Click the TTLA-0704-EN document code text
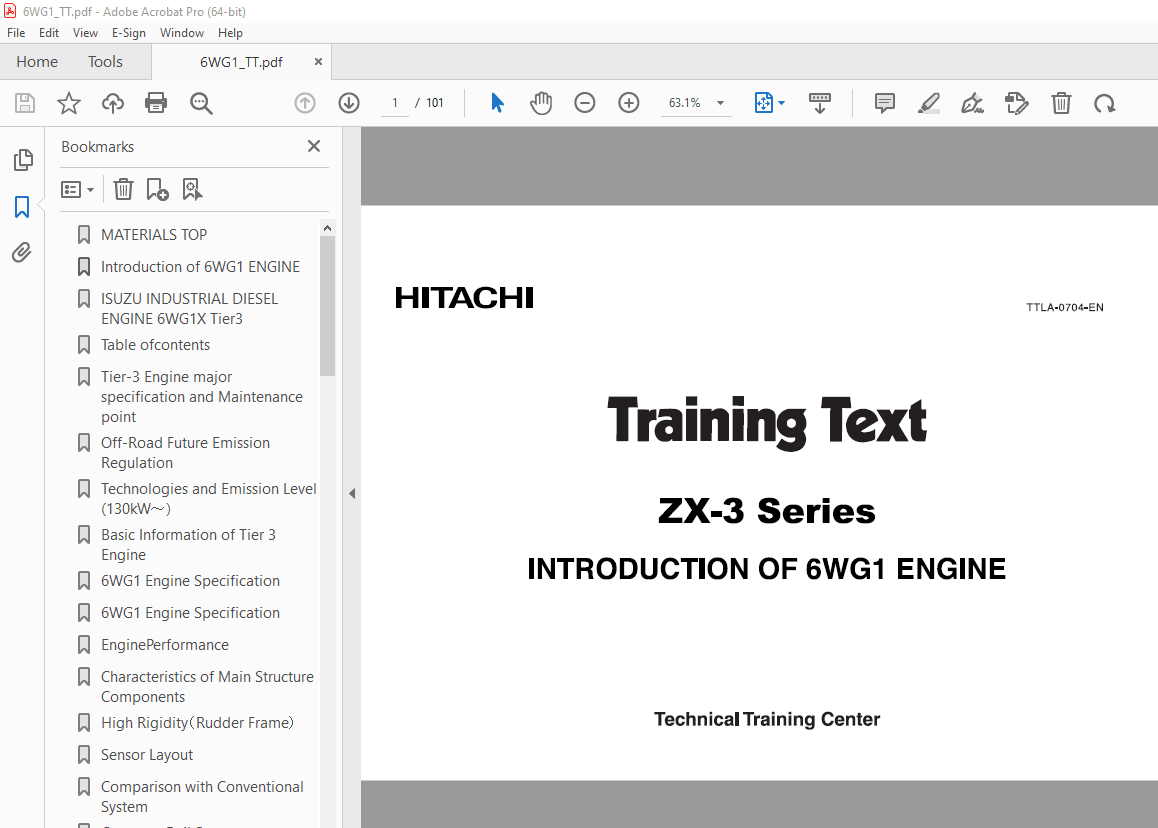The height and width of the screenshot is (828, 1158). [1064, 307]
